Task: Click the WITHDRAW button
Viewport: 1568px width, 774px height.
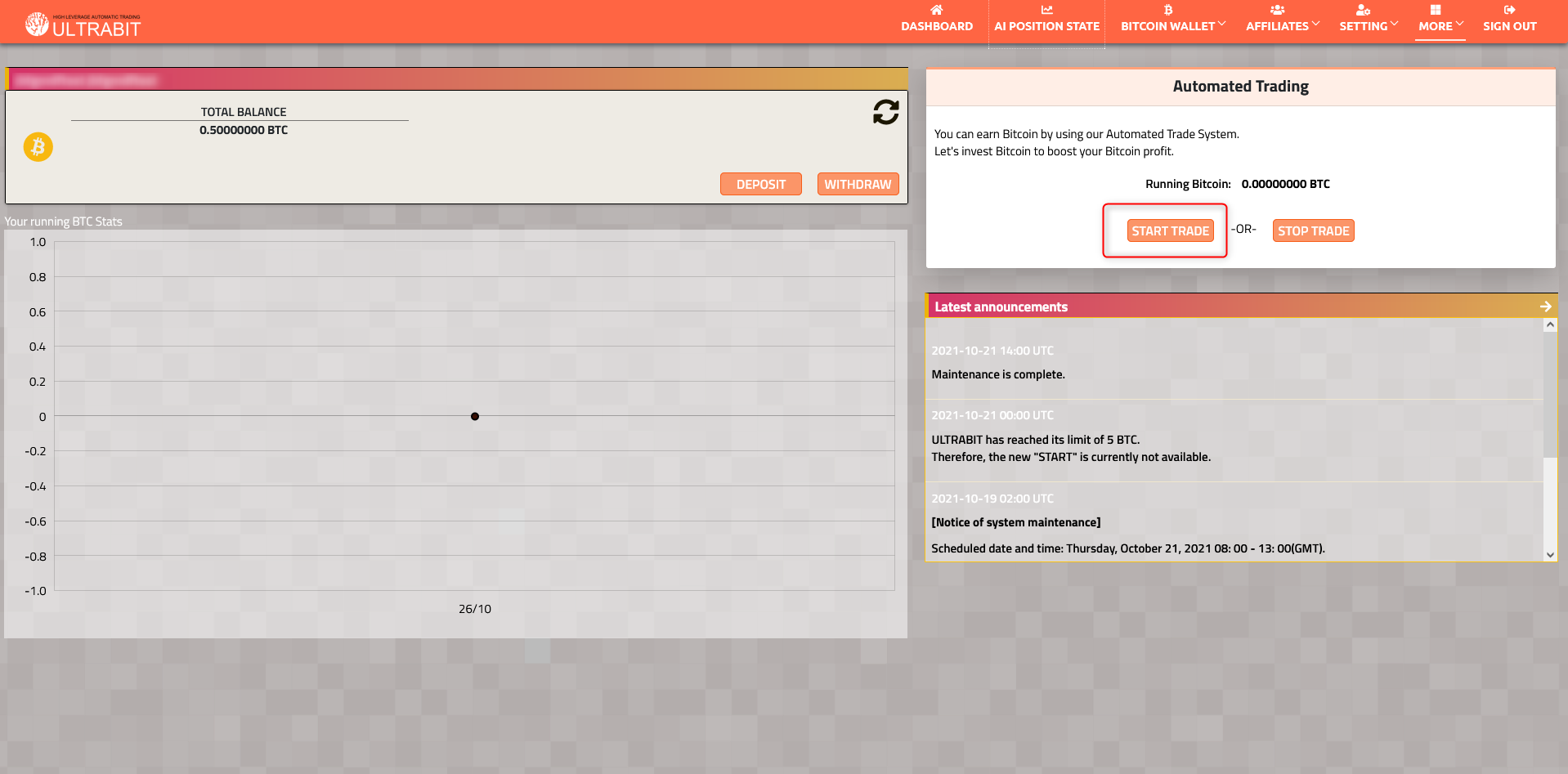Action: [858, 184]
